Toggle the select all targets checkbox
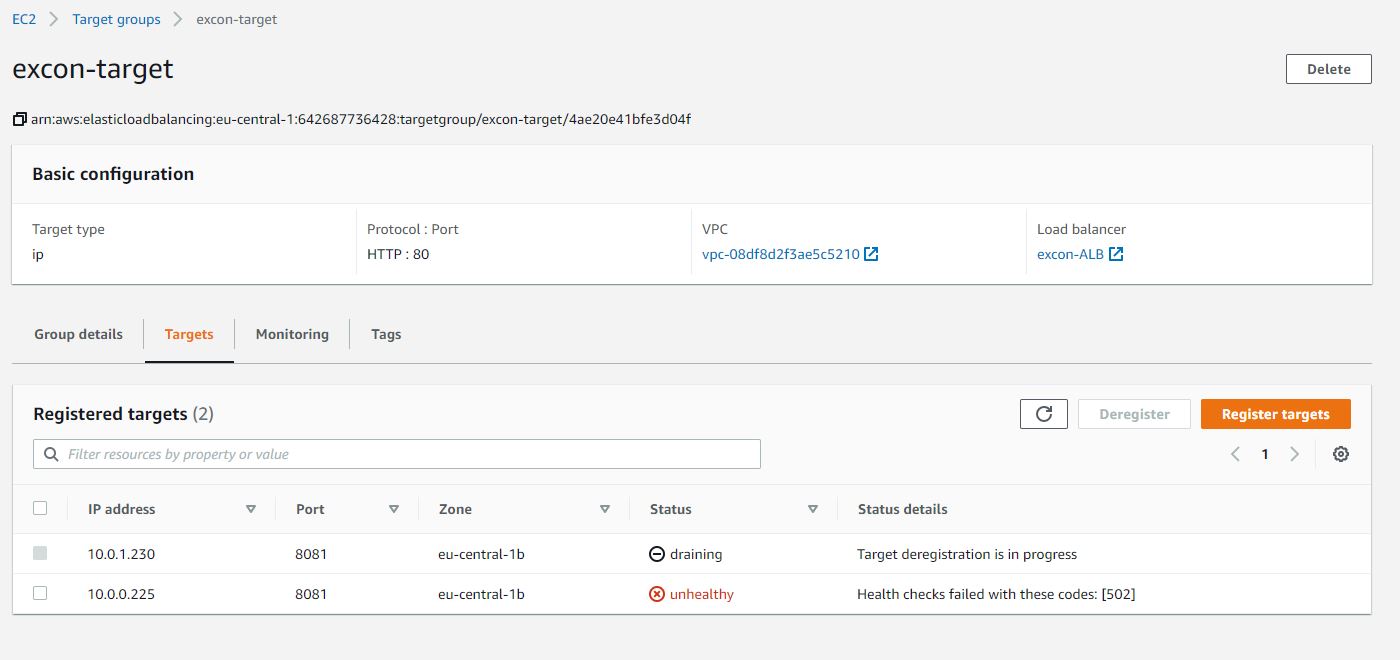 [40, 508]
